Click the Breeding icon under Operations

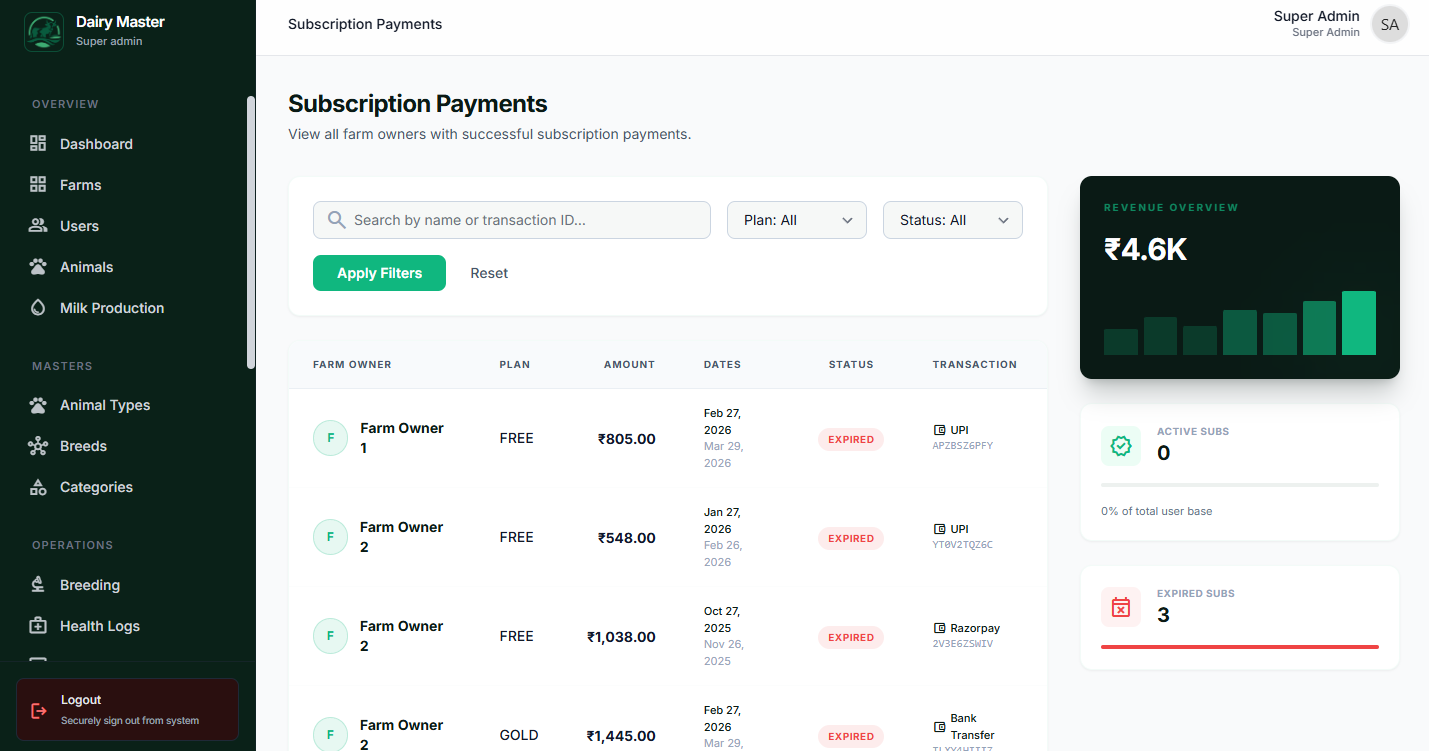[x=37, y=584]
